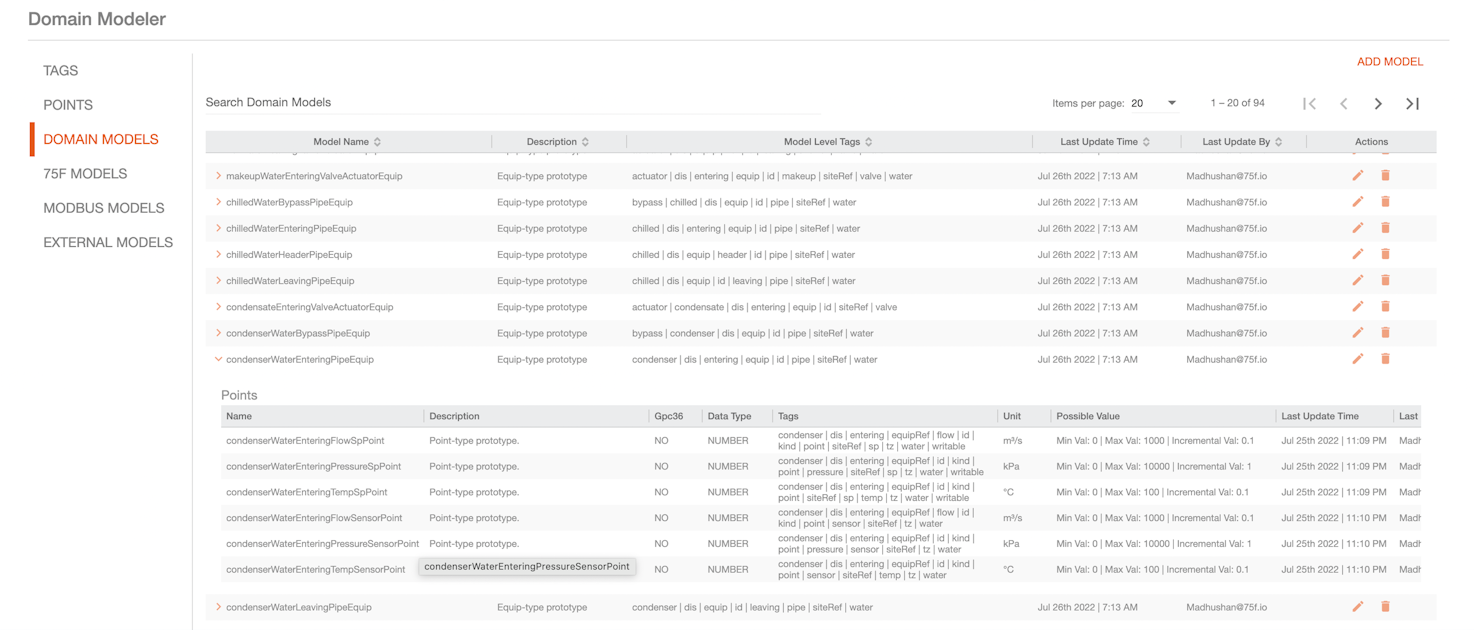
Task: Open the Items per page dropdown
Action: pos(1153,103)
